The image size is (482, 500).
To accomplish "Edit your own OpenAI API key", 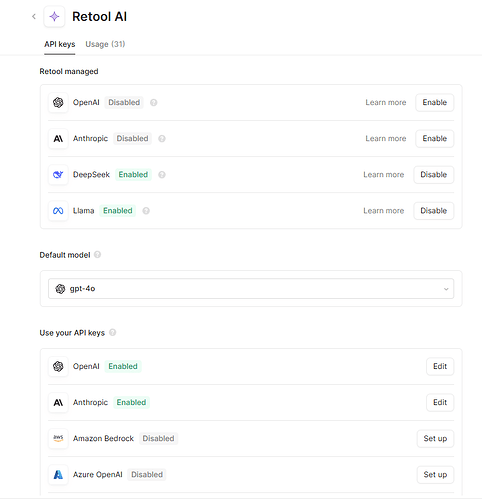I will (x=440, y=366).
